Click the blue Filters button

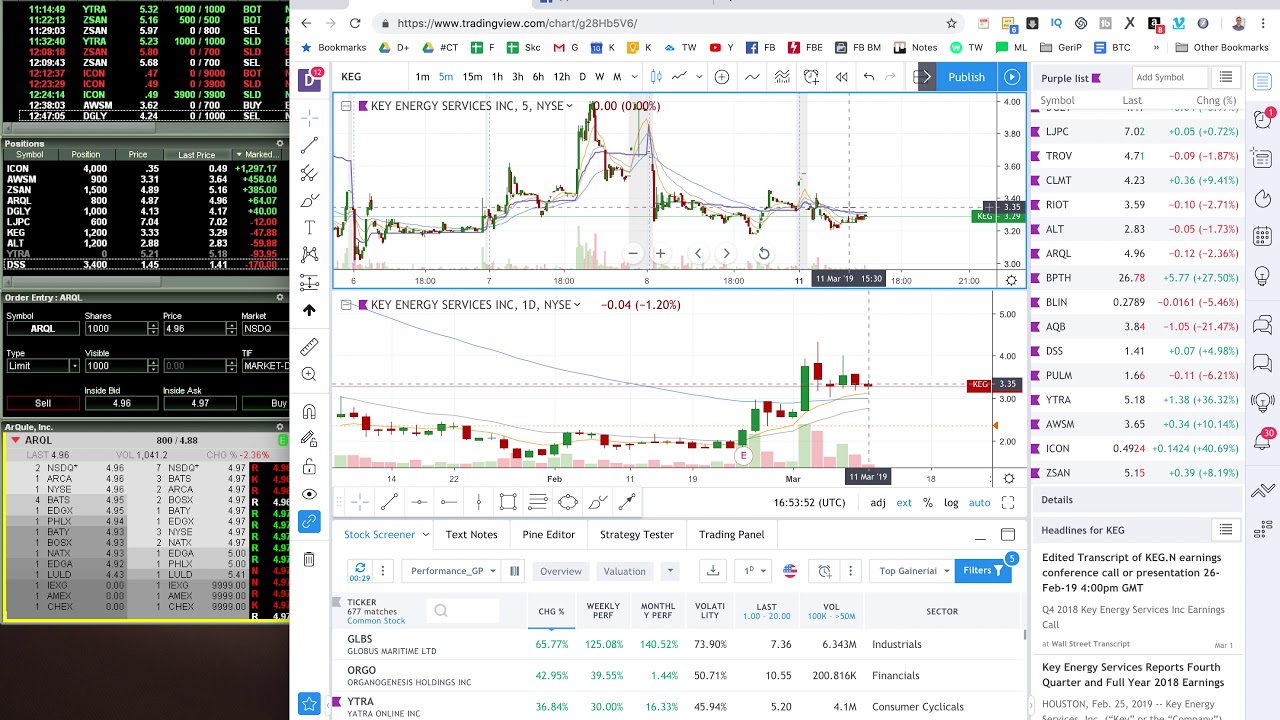pos(983,571)
